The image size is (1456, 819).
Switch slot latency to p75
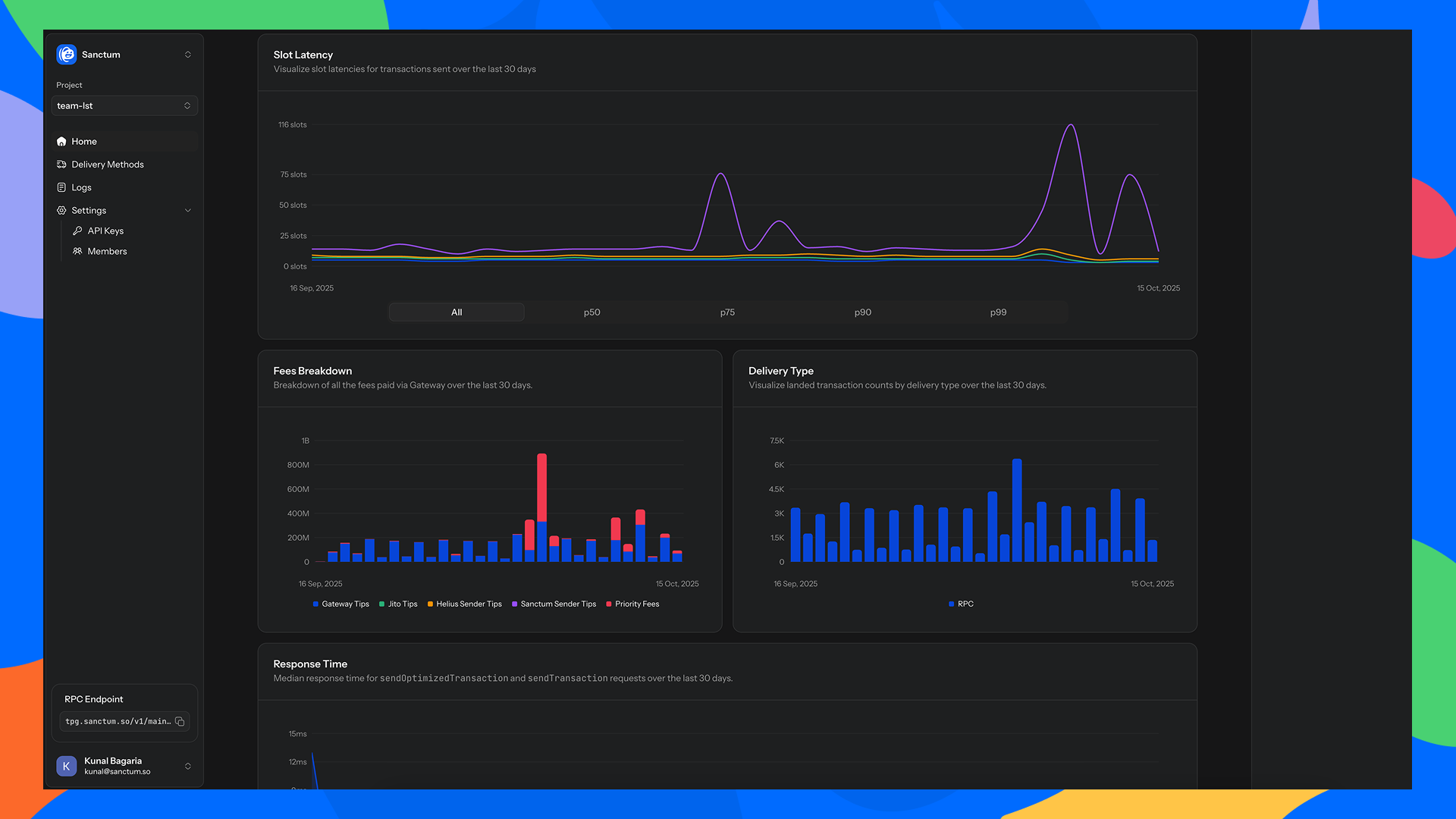[727, 312]
